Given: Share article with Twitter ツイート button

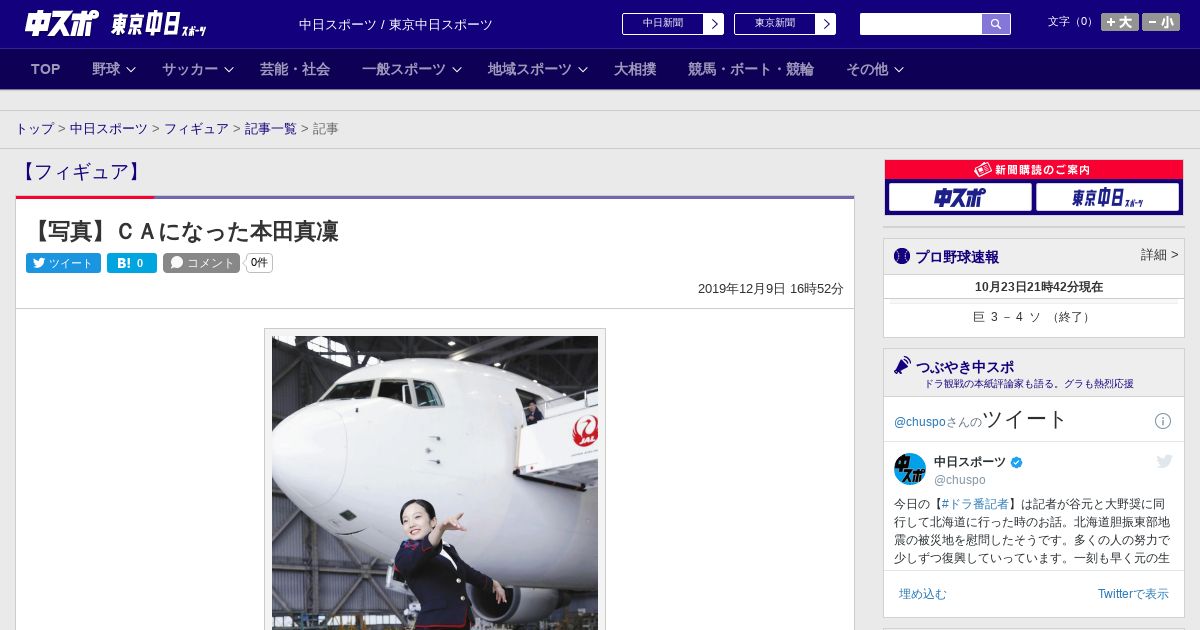Looking at the screenshot, I should tap(63, 263).
